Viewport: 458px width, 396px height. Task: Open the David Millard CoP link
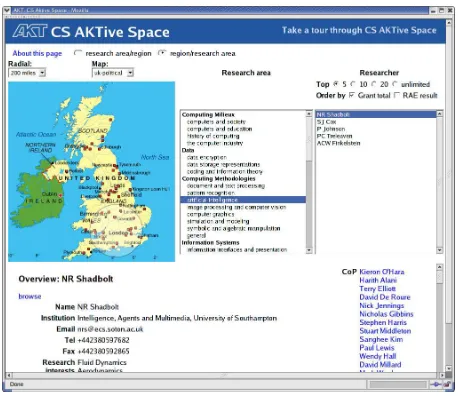380,365
